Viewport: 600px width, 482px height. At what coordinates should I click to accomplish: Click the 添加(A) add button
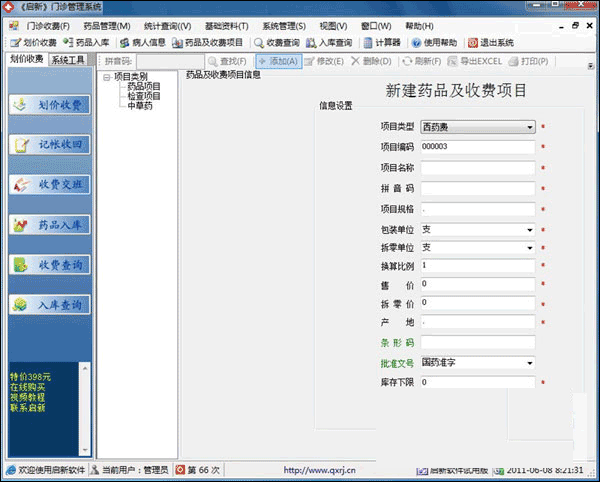click(x=279, y=61)
